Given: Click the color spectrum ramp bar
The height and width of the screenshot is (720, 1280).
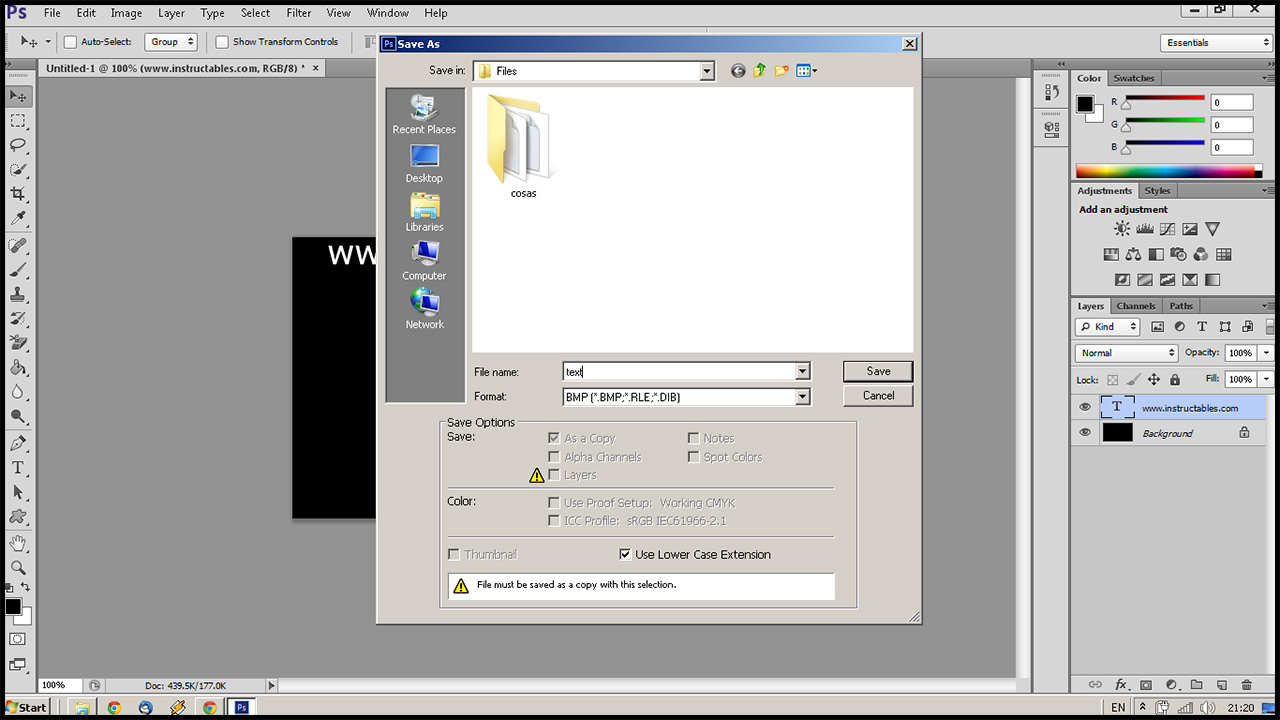Looking at the screenshot, I should (1168, 171).
